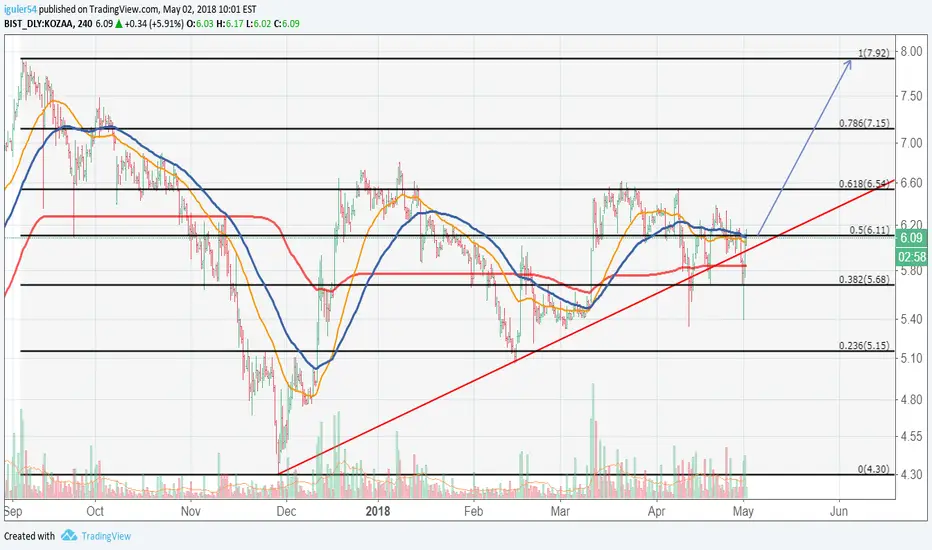Open the TradingView link in the footer
932x550 pixels.
(x=106, y=536)
